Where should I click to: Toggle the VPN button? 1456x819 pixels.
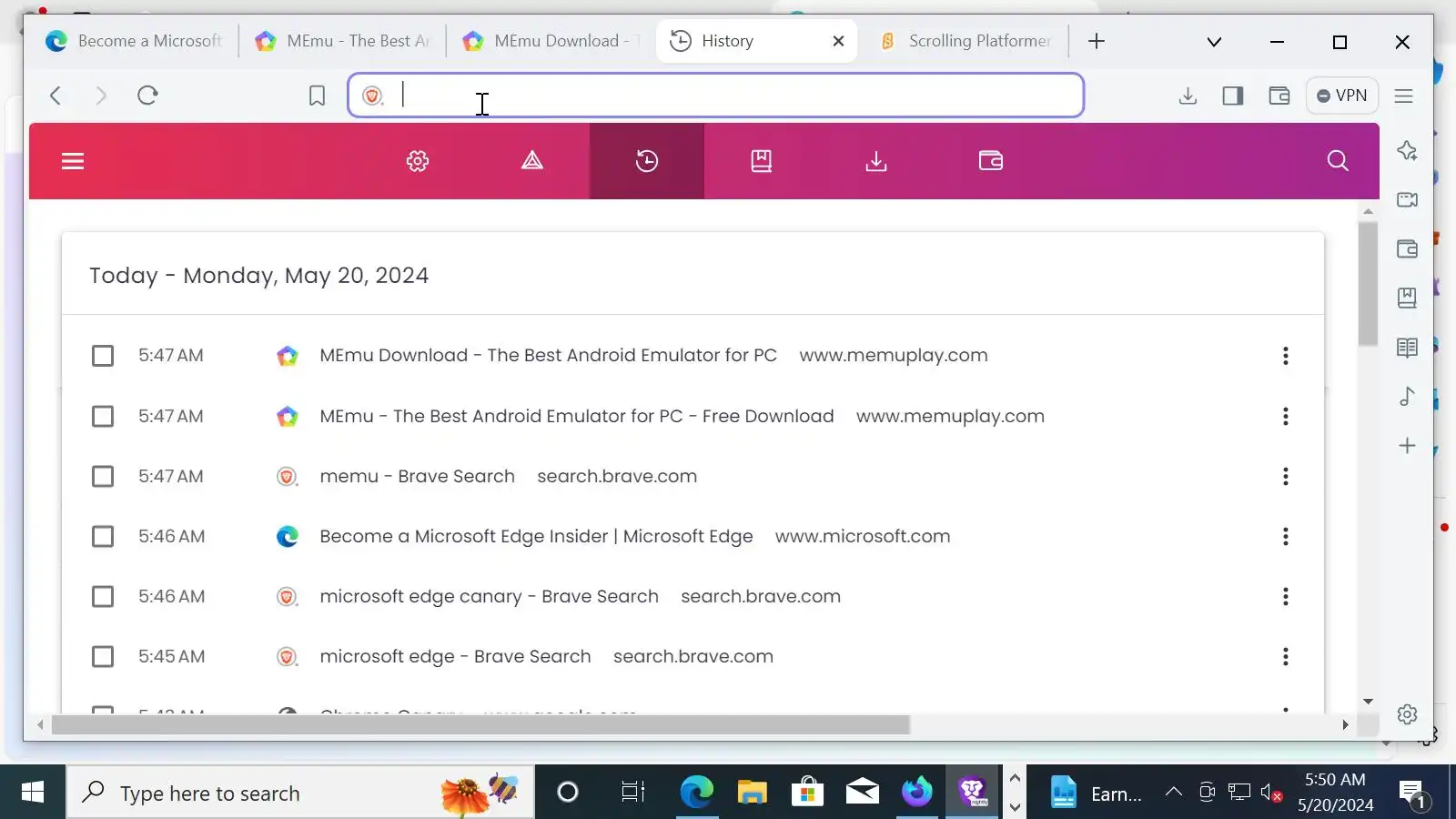point(1342,96)
